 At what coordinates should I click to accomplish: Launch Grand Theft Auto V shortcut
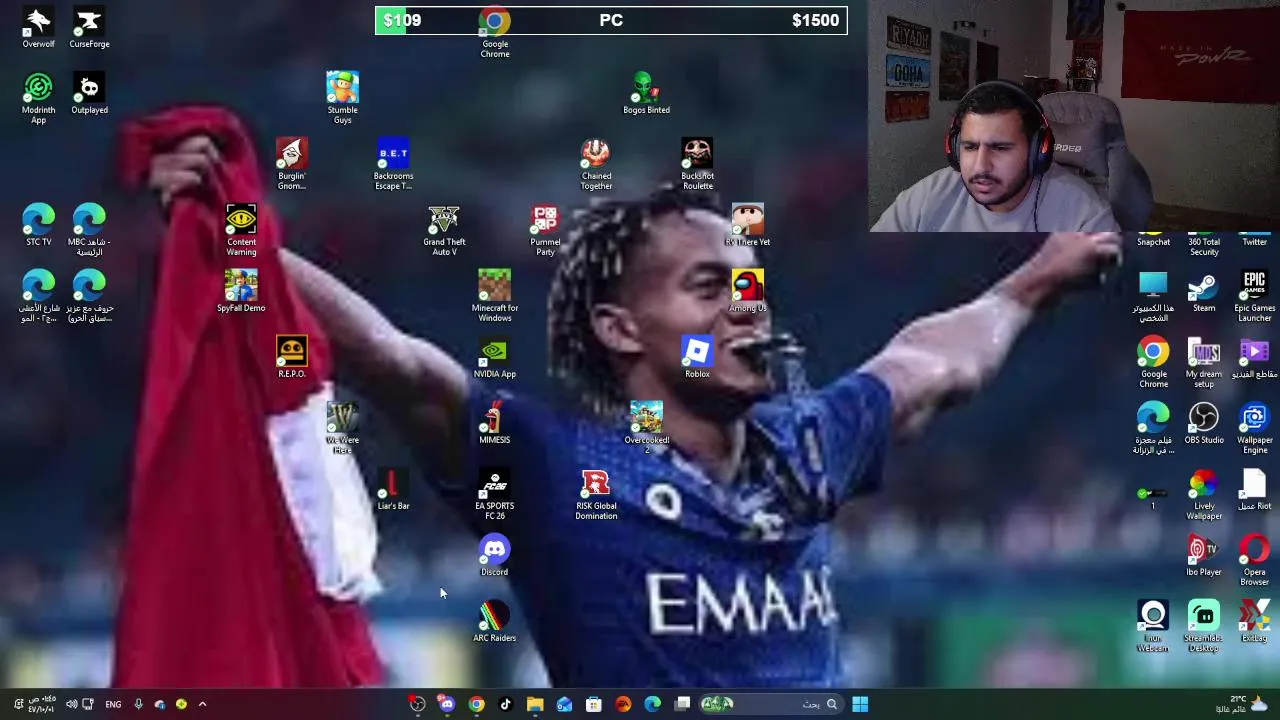(x=444, y=231)
